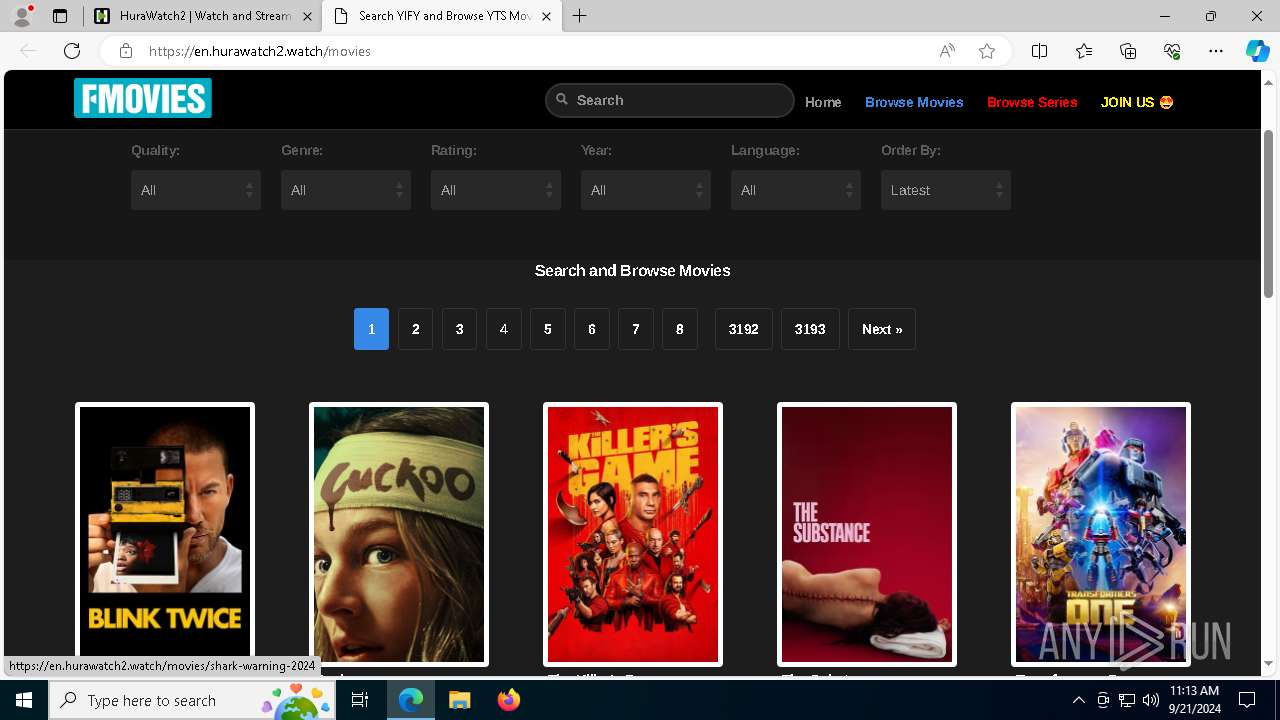The width and height of the screenshot is (1280, 720).
Task: Open the Windows Start menu
Action: (x=24, y=700)
